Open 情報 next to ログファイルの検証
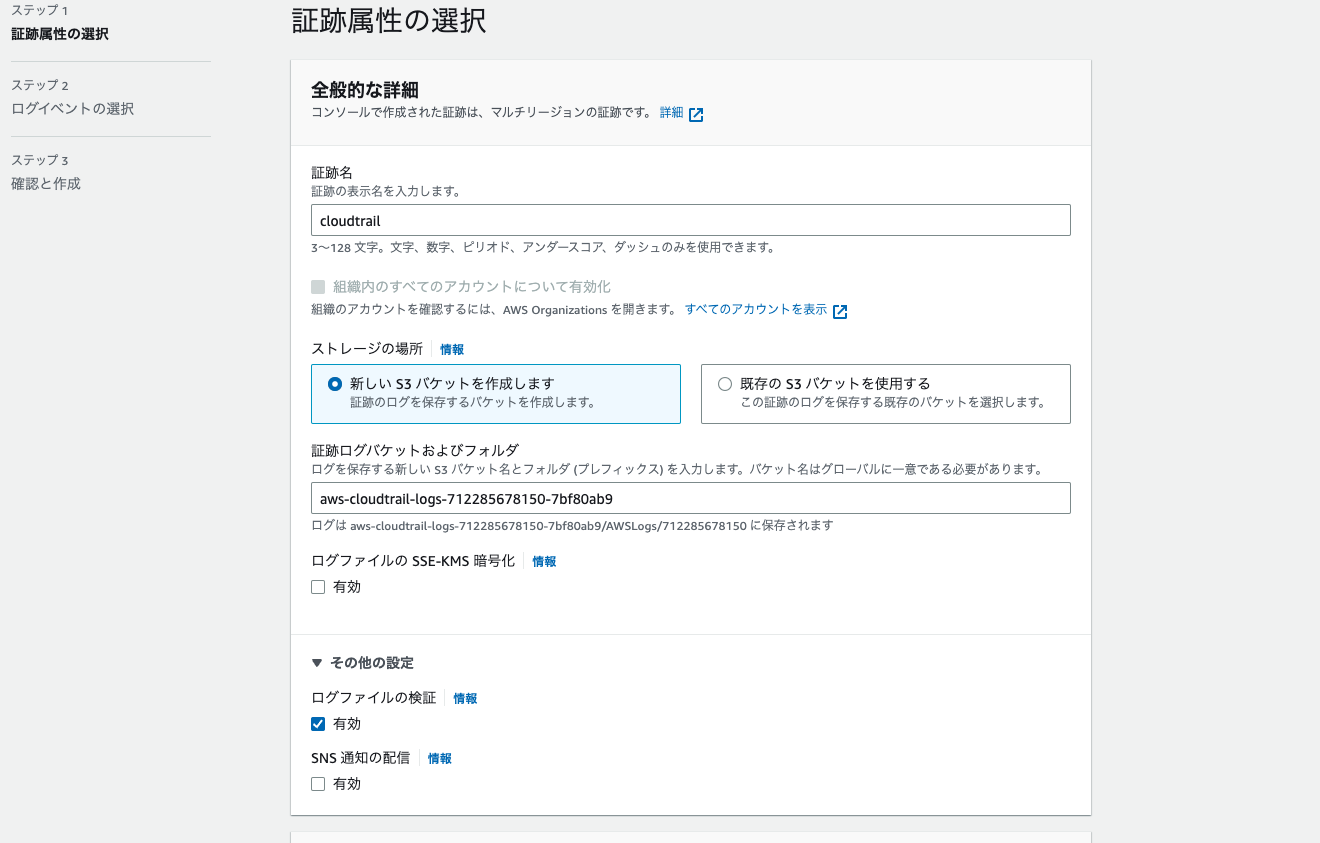 pos(465,698)
